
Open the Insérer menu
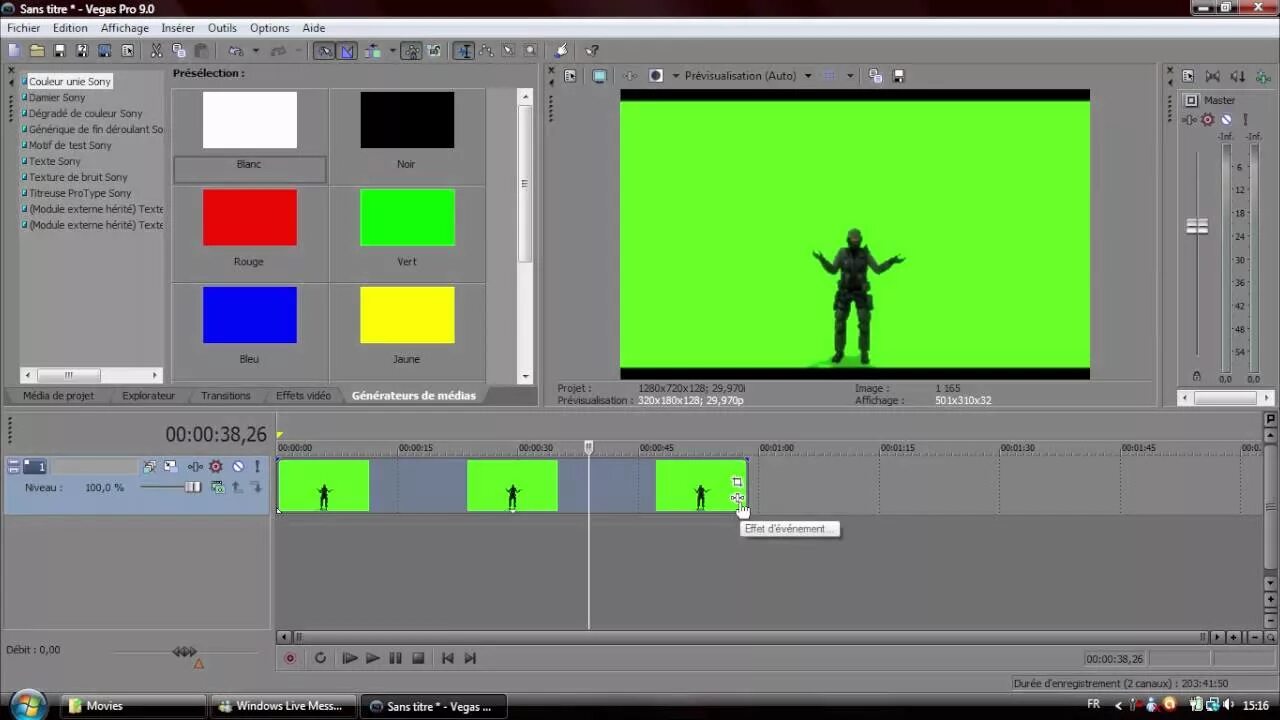tap(178, 27)
